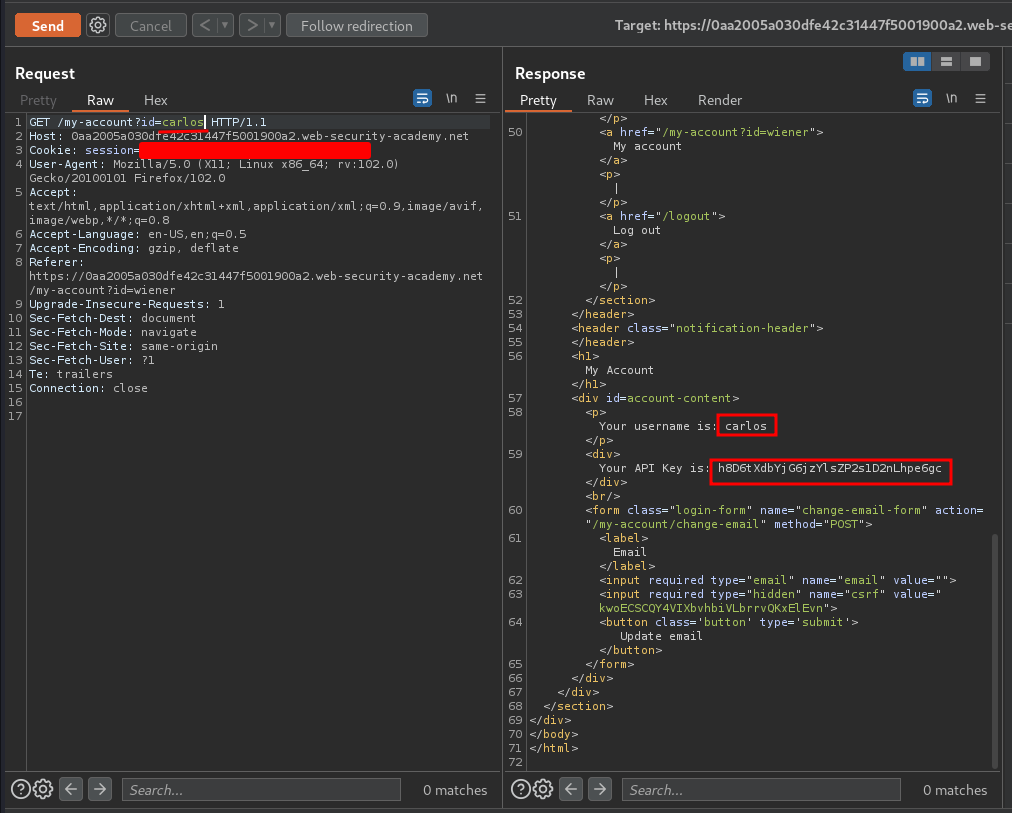Open request settings gear beside Send
The width and height of the screenshot is (1012, 813).
tap(98, 26)
